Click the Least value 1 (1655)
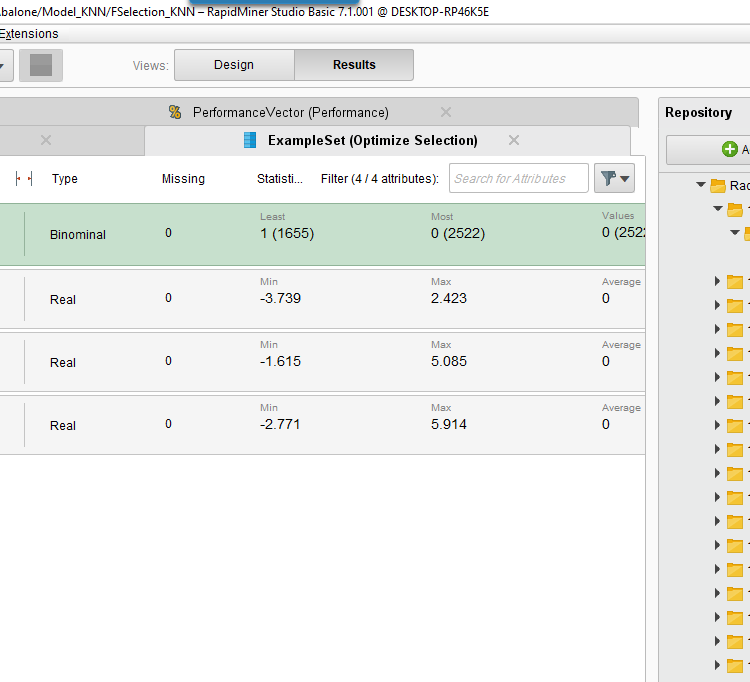 (x=287, y=233)
